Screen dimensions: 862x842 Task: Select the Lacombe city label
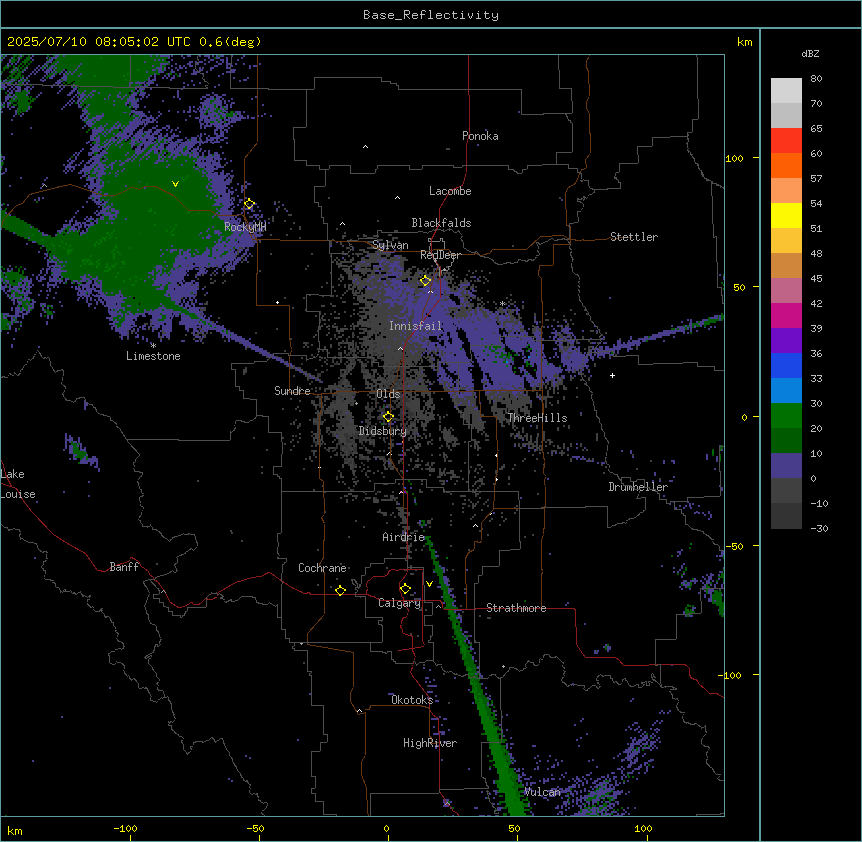(x=450, y=191)
